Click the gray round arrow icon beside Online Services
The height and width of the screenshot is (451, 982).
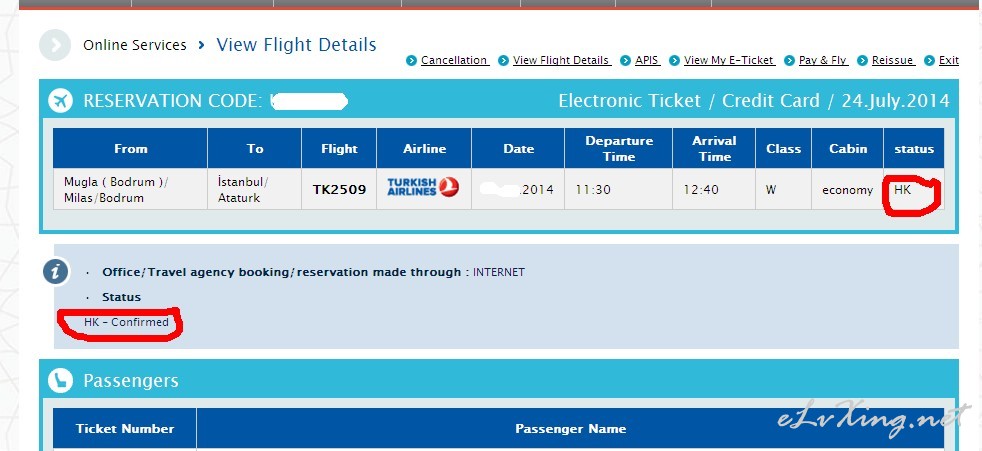tap(54, 45)
